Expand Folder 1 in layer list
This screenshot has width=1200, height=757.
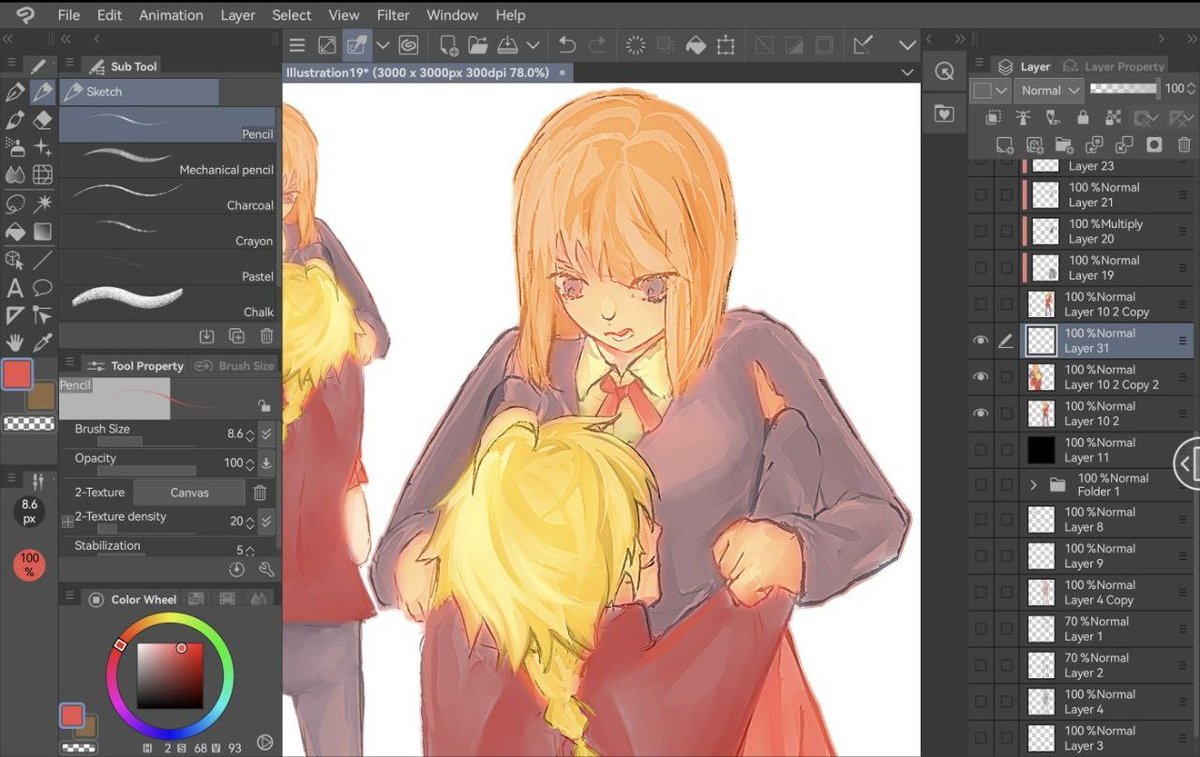(1034, 485)
